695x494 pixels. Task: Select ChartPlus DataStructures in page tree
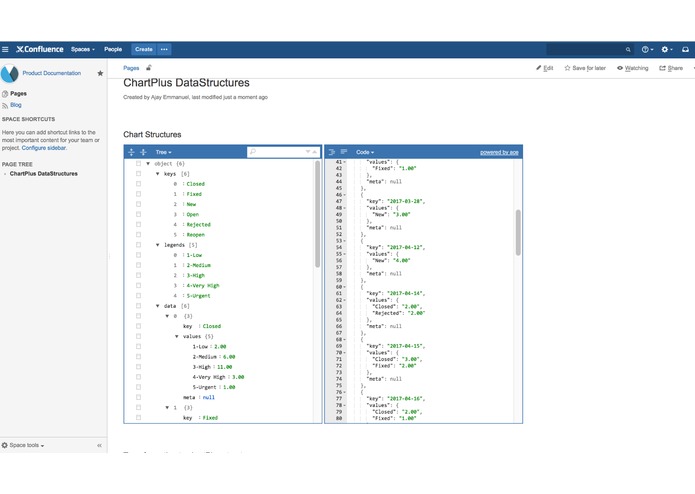[x=43, y=174]
